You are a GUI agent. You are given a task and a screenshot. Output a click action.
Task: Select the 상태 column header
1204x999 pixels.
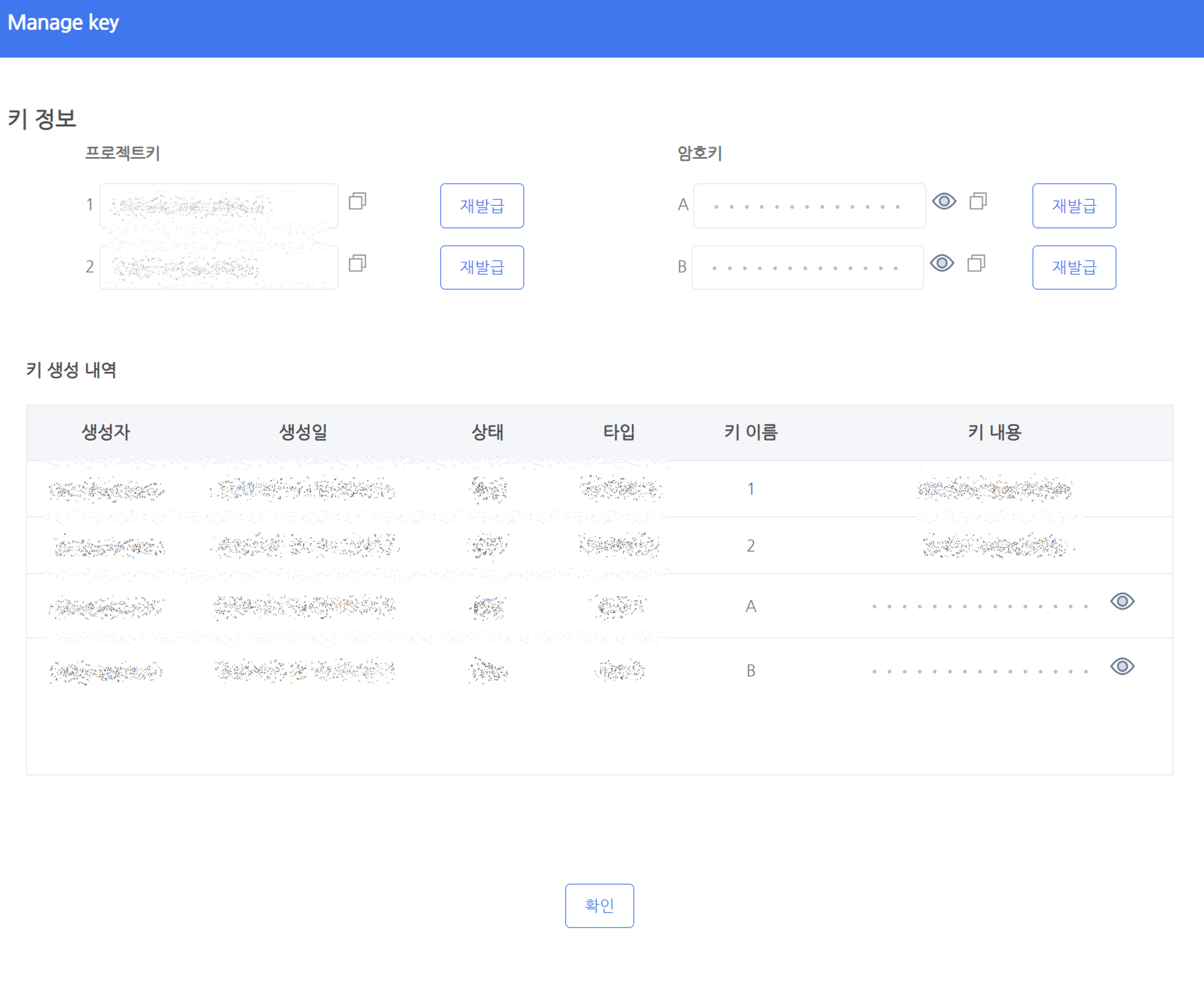[487, 432]
